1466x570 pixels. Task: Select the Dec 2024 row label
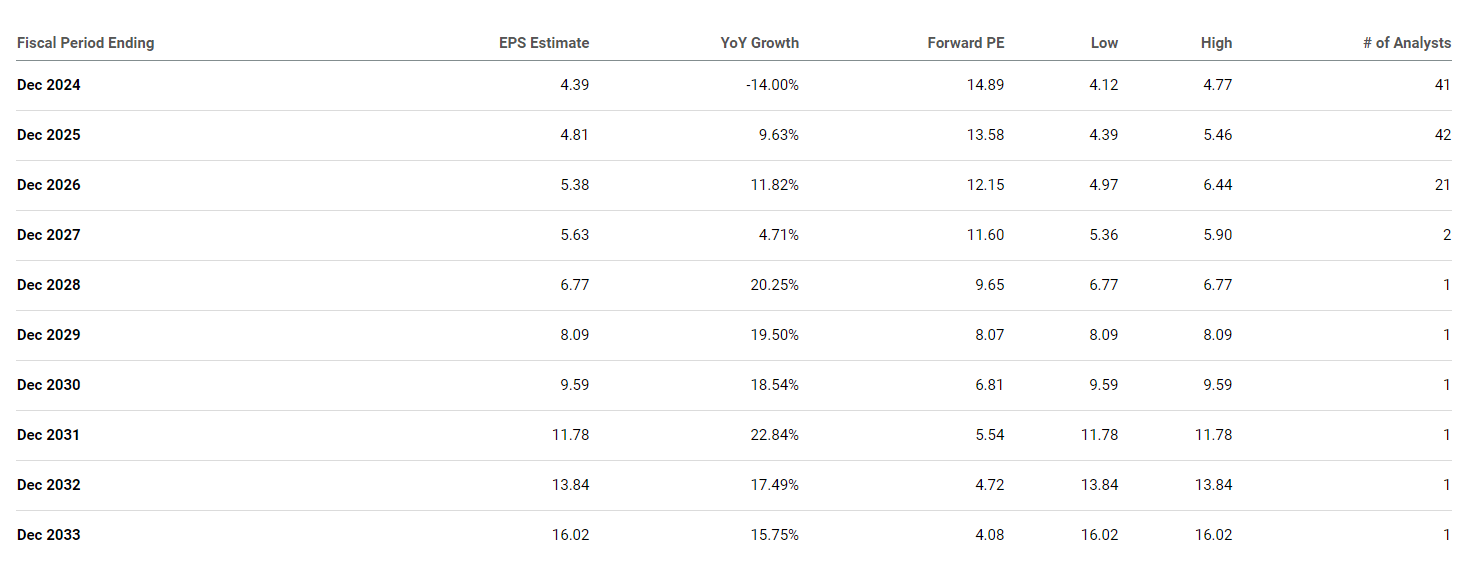tap(49, 85)
